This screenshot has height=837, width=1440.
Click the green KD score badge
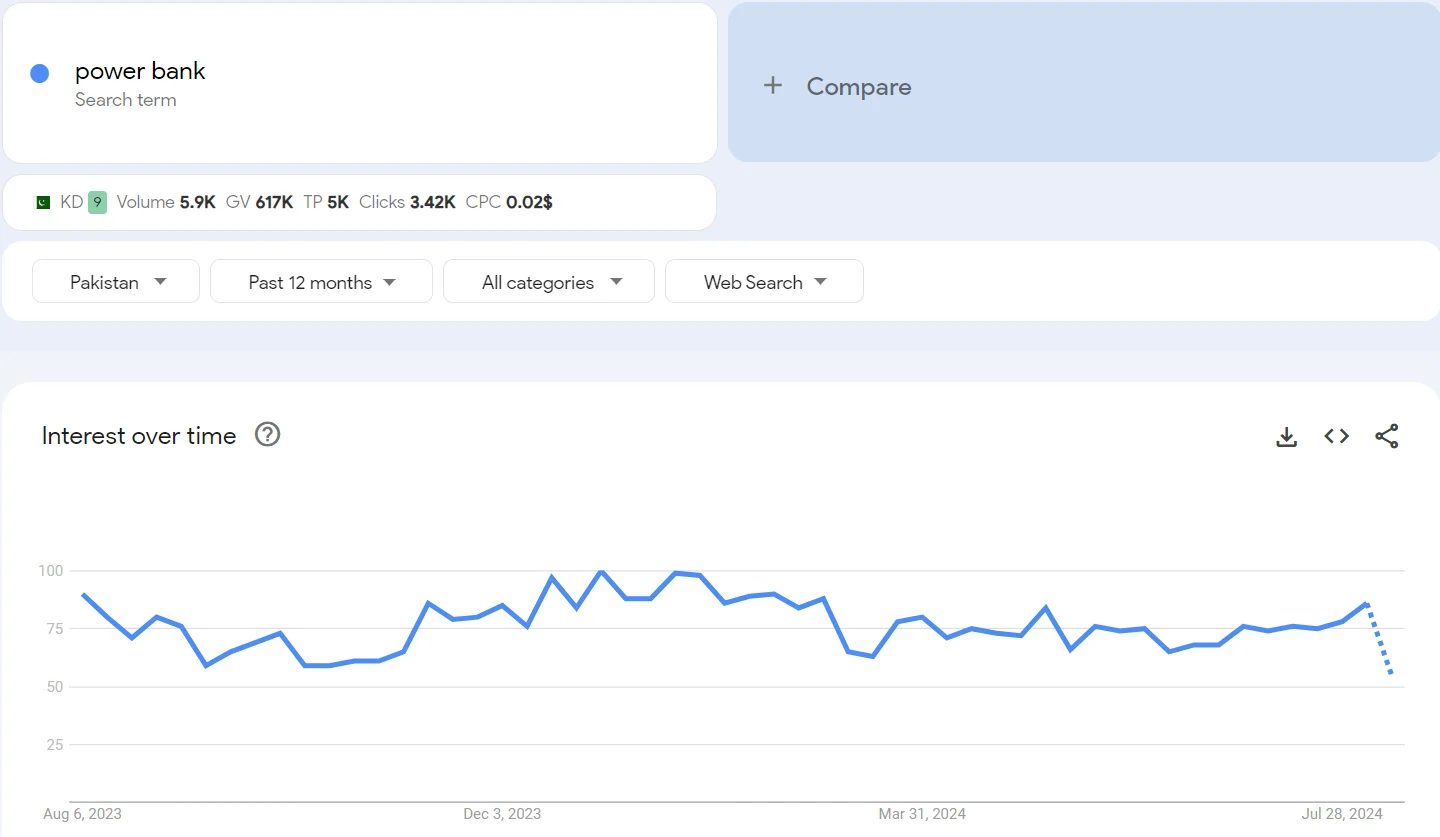(96, 201)
